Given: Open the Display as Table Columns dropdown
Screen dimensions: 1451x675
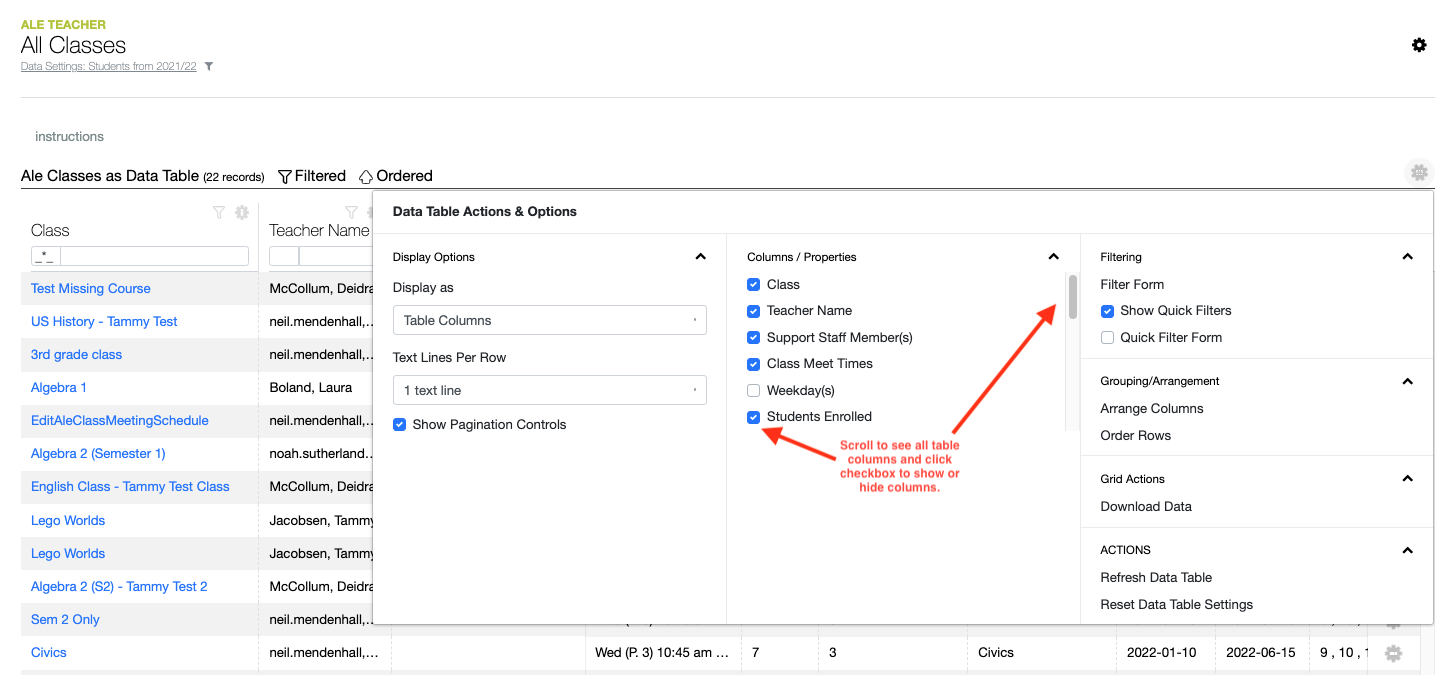Looking at the screenshot, I should pyautogui.click(x=549, y=321).
